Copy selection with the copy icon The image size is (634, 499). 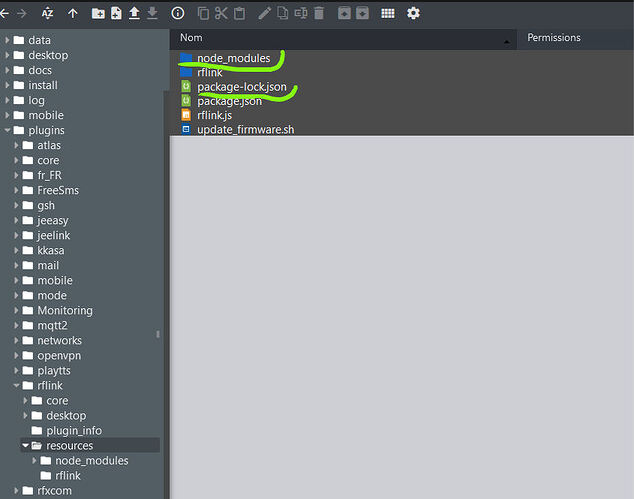(203, 13)
